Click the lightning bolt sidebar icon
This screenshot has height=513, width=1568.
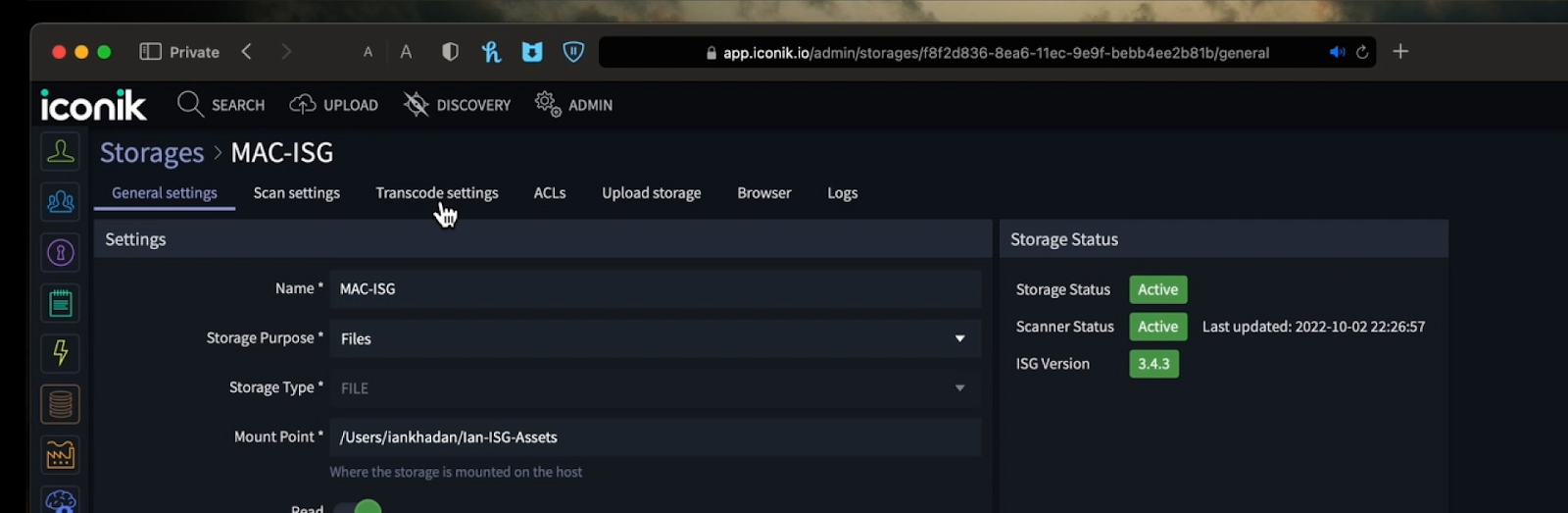point(60,353)
